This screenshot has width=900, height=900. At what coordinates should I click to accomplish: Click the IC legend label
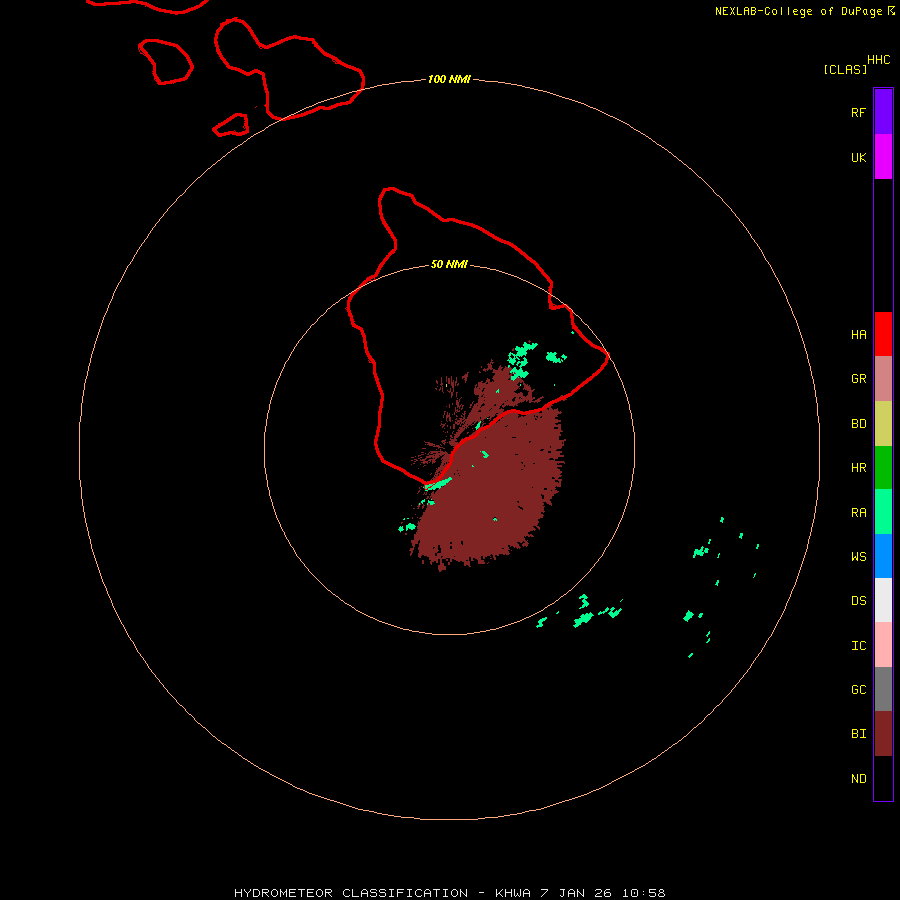click(858, 646)
